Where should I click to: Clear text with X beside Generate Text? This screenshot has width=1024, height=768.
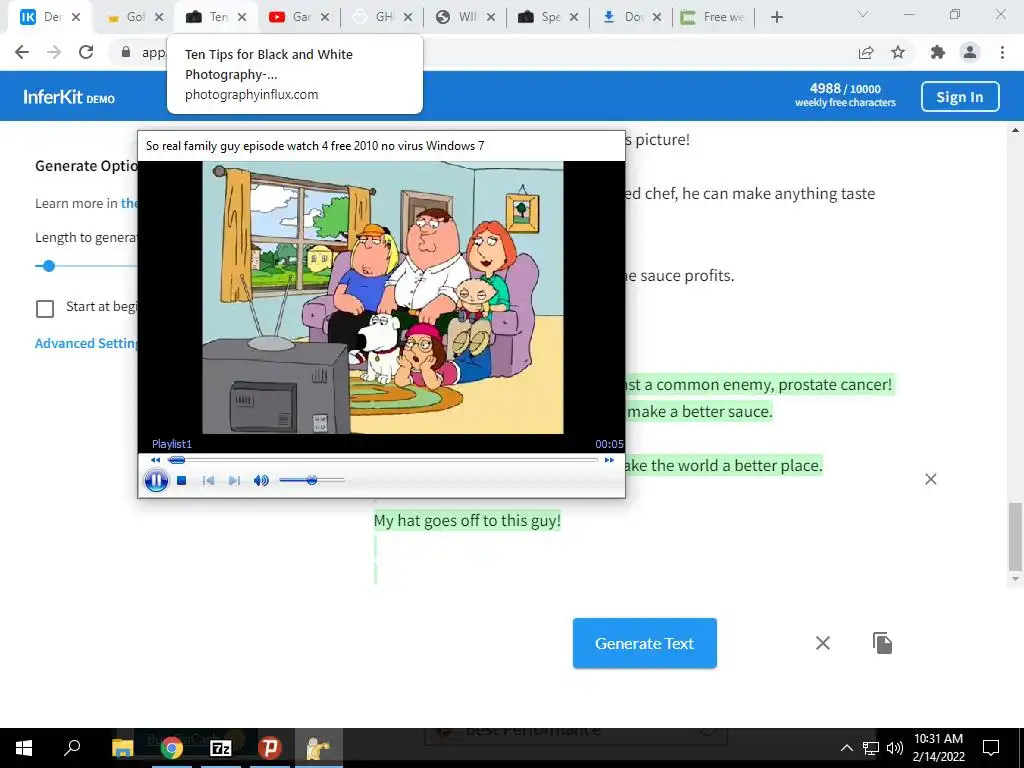point(823,643)
